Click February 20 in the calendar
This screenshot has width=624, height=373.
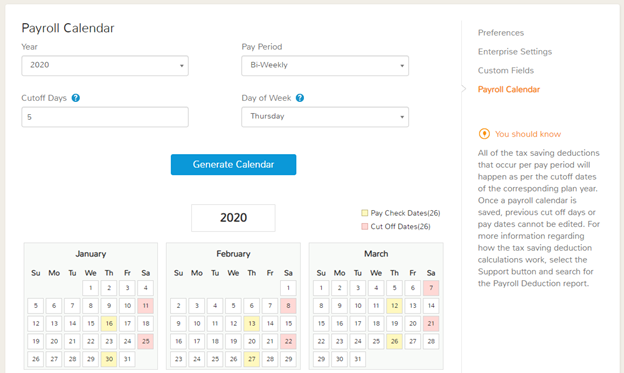(x=252, y=341)
